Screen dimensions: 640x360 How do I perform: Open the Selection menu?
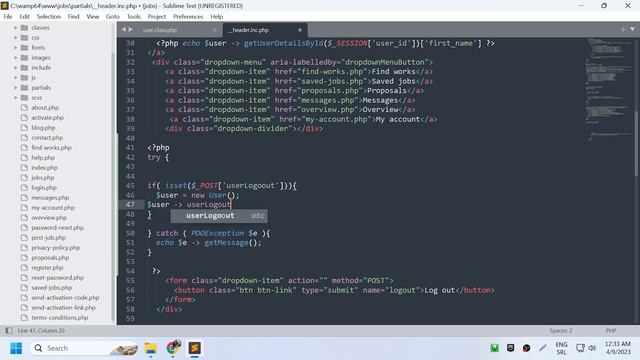coord(49,17)
